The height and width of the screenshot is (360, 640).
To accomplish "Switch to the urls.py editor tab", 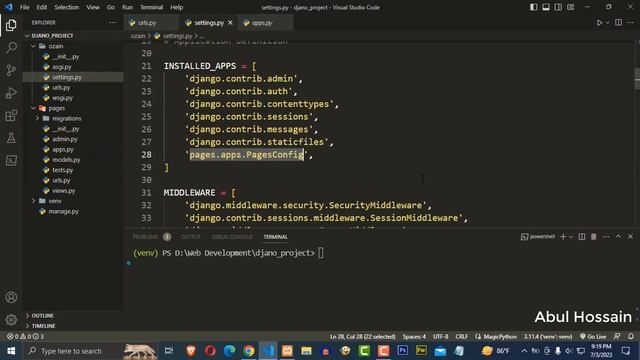I will coord(147,23).
